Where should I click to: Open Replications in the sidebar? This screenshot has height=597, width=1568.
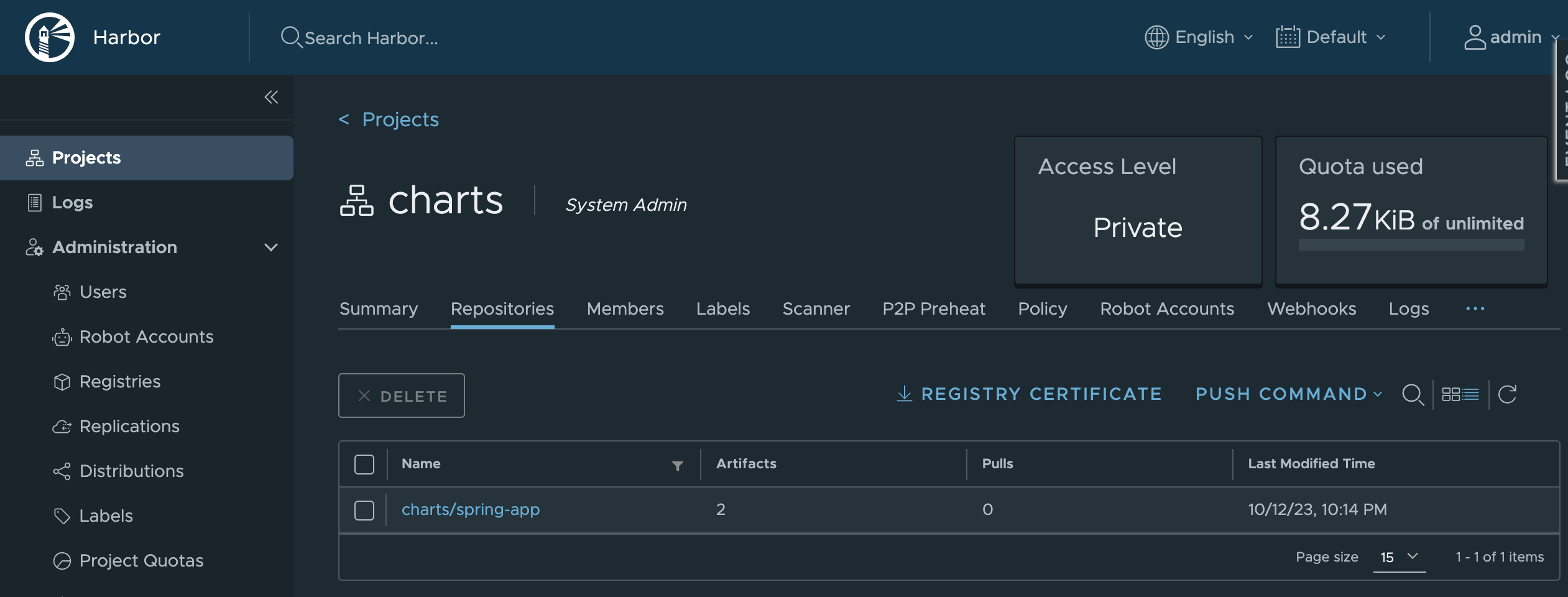point(129,427)
